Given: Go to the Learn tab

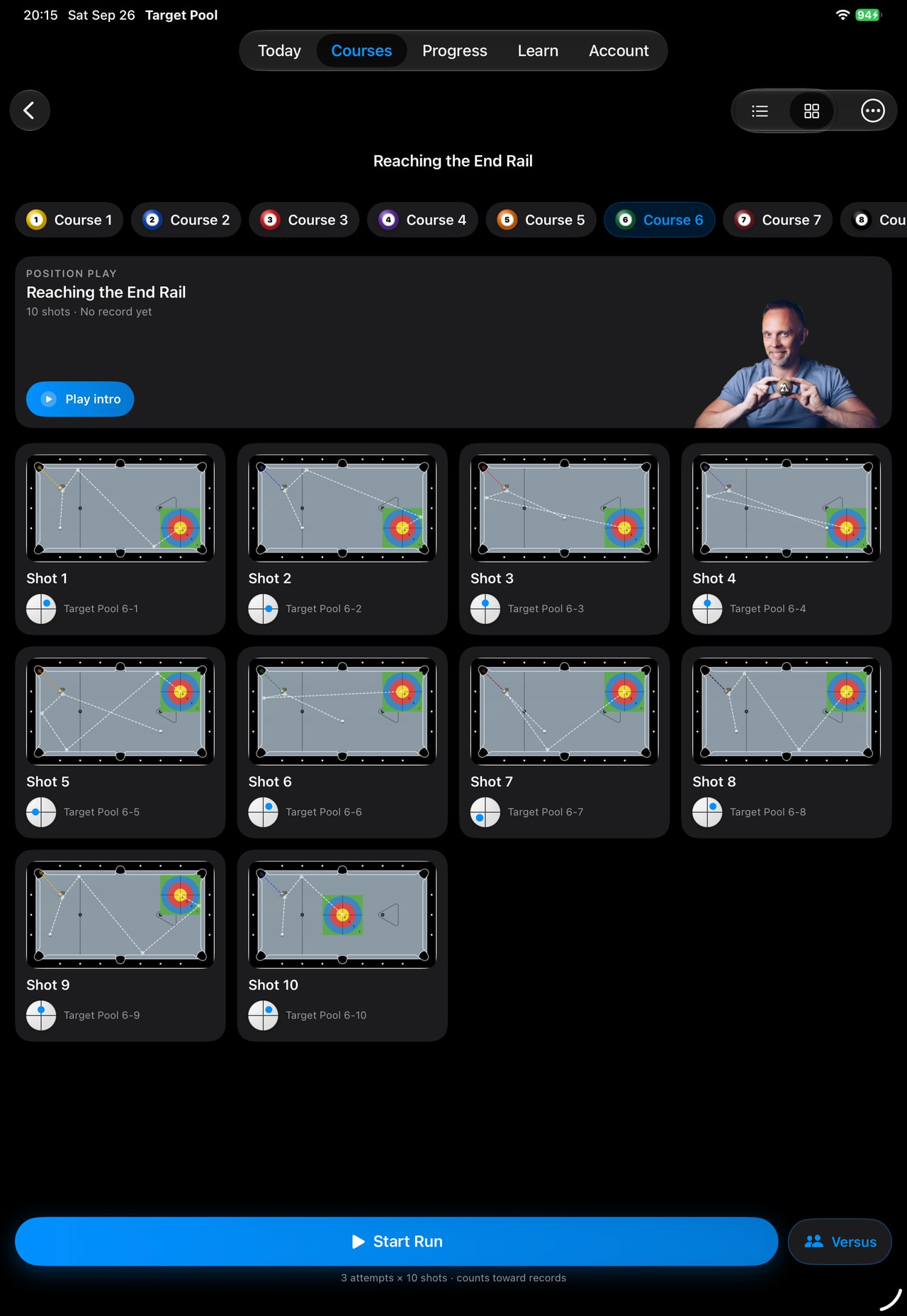Looking at the screenshot, I should click(x=538, y=51).
